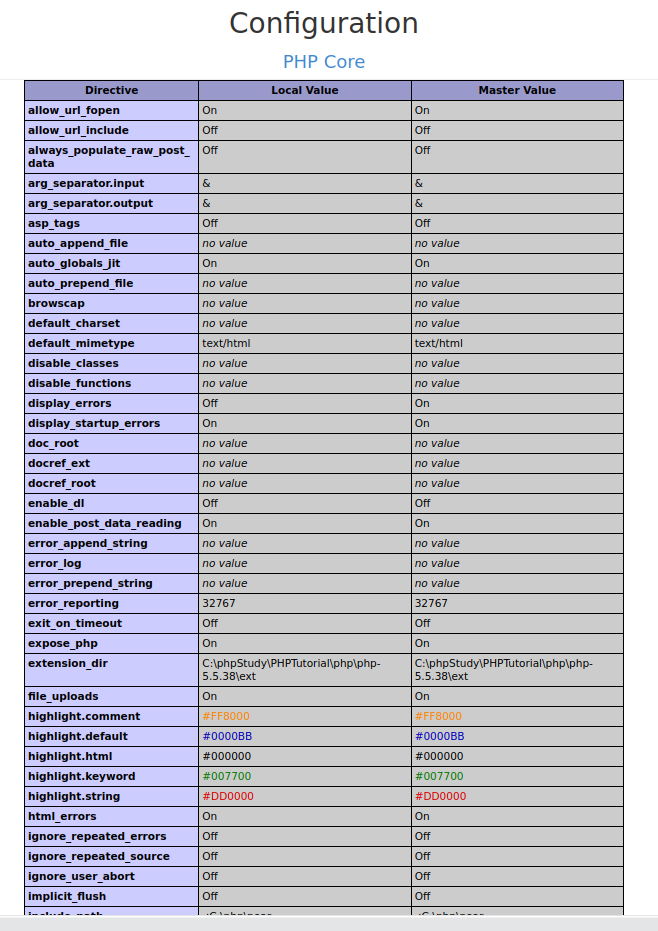The width and height of the screenshot is (658, 931).
Task: Click local value #000000 for highlight.html
Action: [226, 756]
